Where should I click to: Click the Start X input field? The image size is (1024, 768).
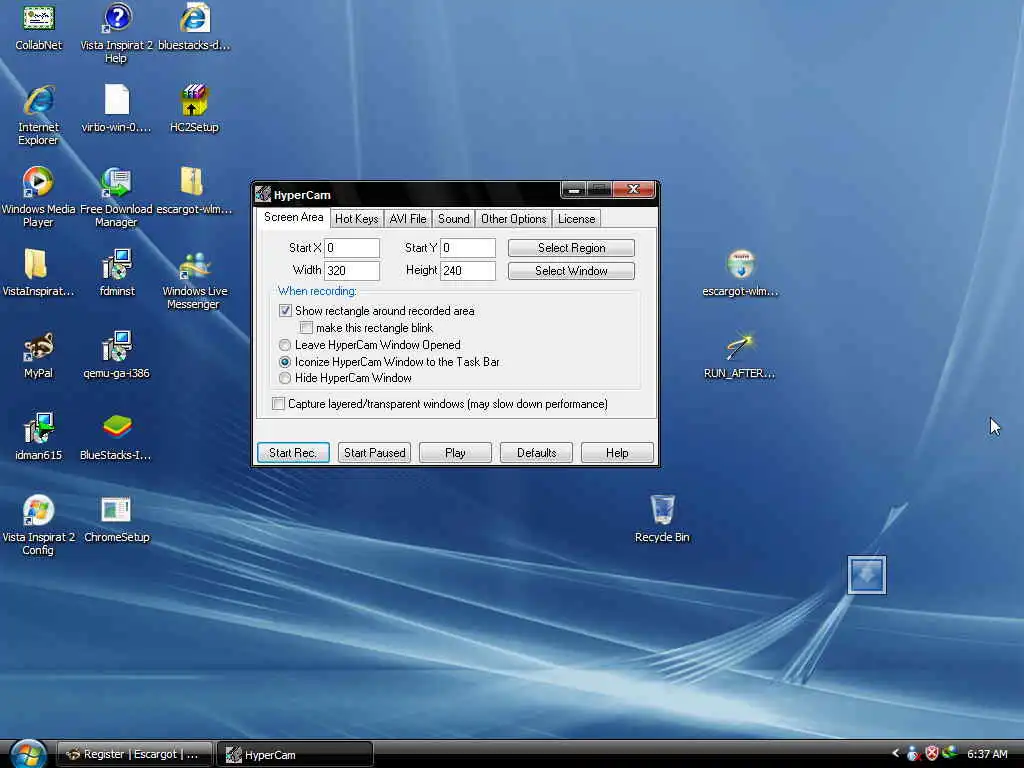coord(352,248)
